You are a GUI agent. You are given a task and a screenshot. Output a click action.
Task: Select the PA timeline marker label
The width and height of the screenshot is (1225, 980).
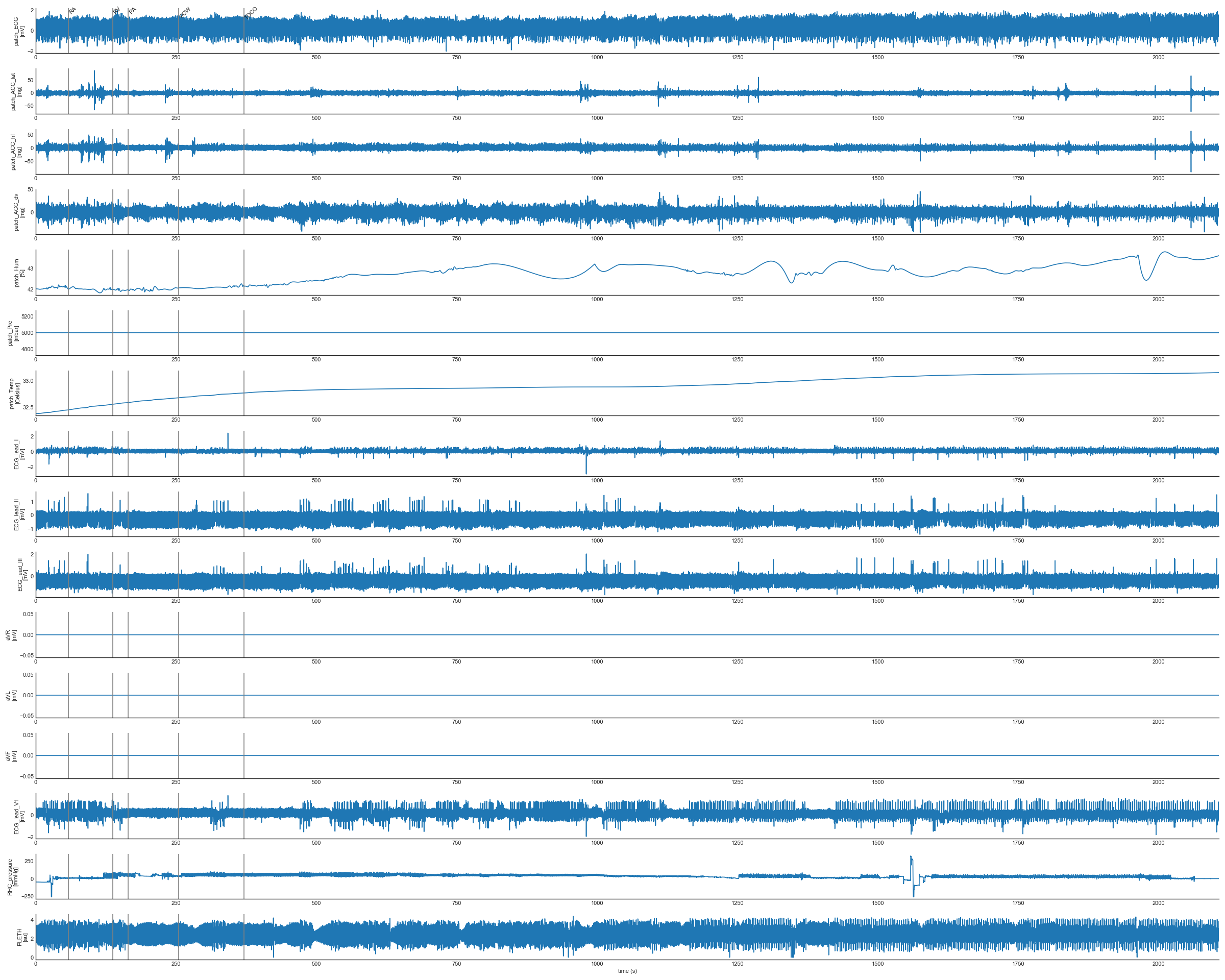pyautogui.click(x=132, y=10)
